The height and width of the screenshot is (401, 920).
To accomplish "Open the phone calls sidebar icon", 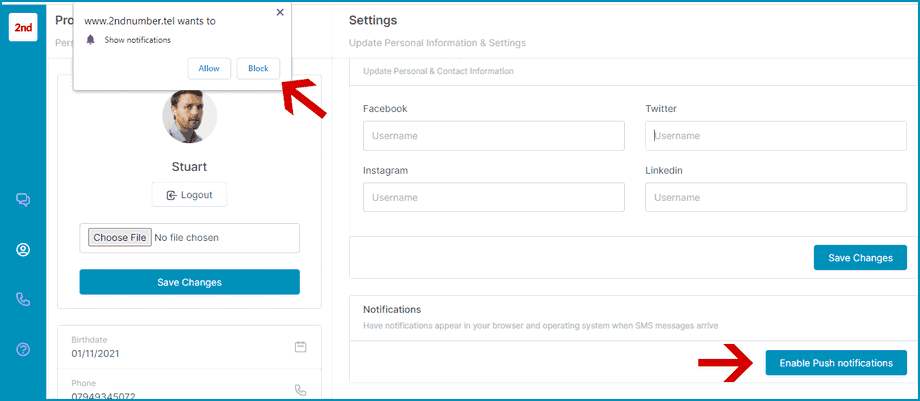I will point(23,299).
